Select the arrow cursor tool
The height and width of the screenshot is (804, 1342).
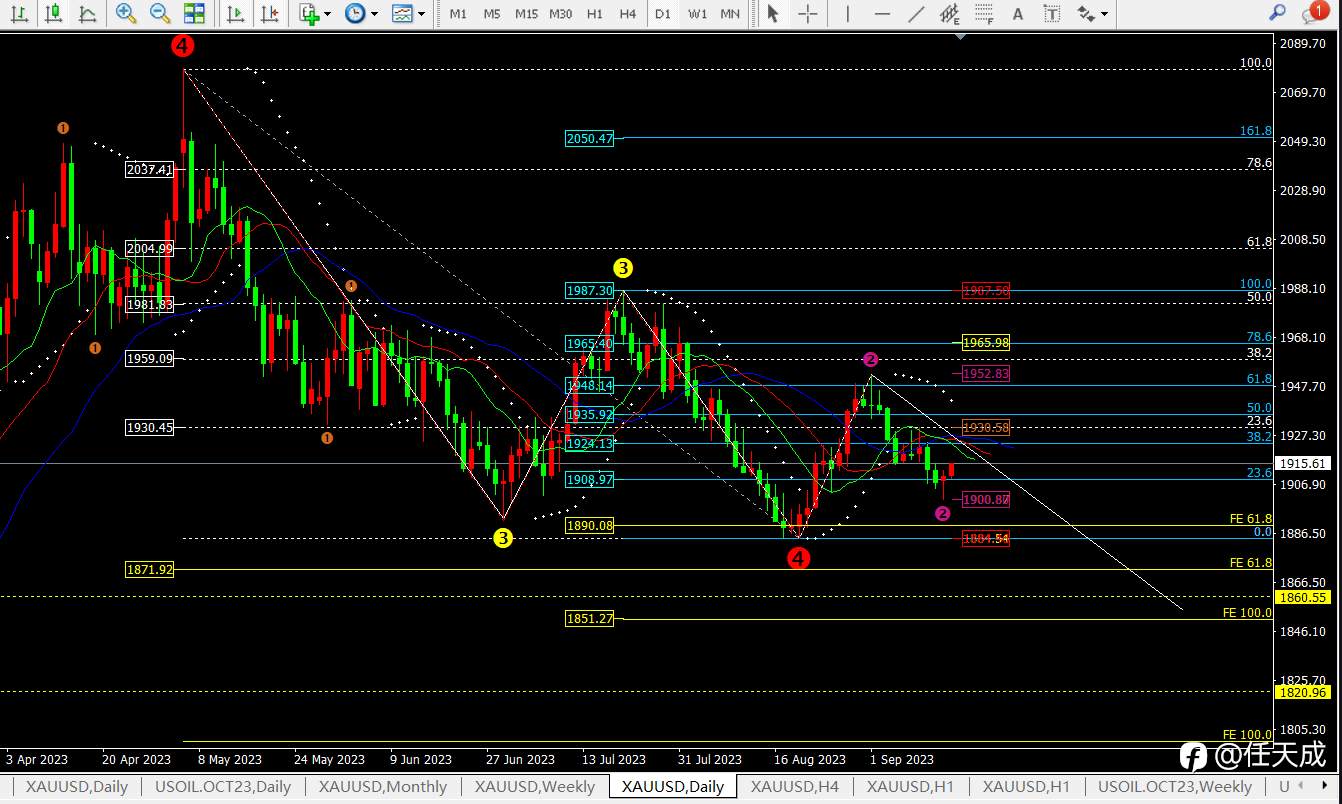click(x=772, y=14)
